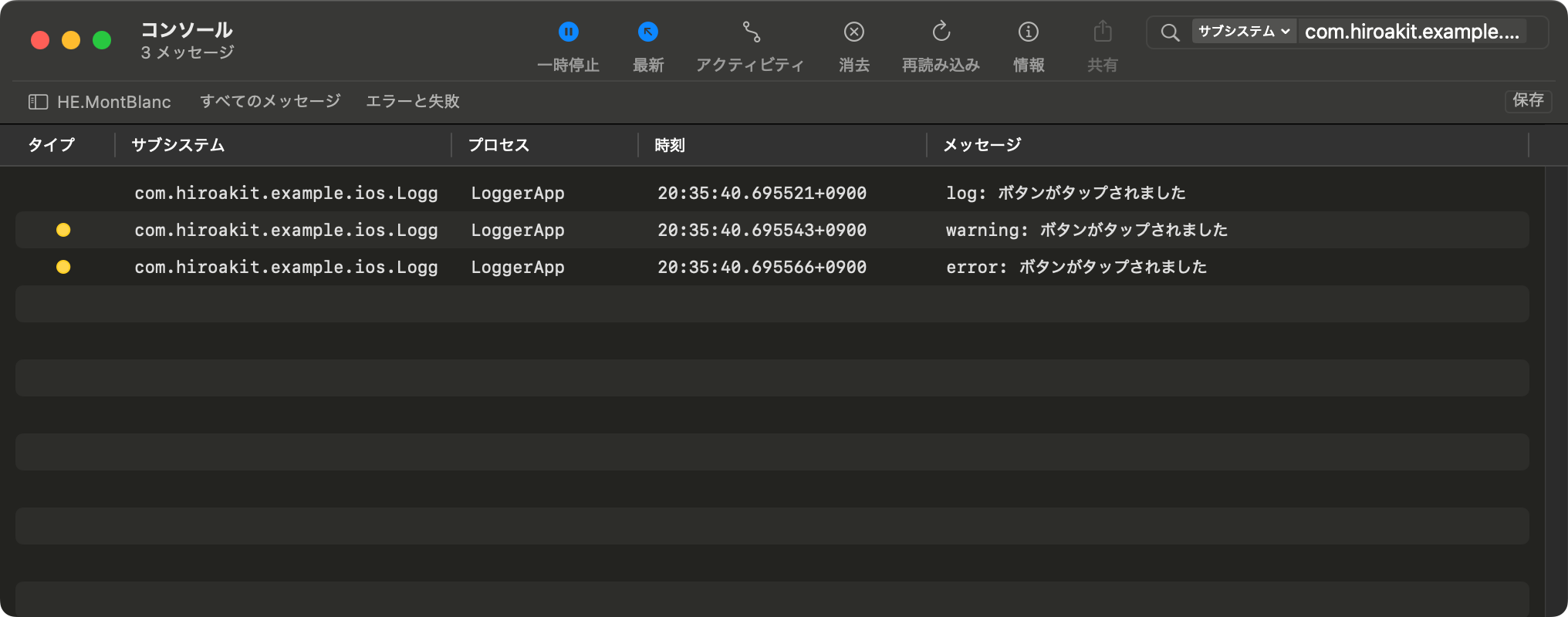Clear messages using the 消去 icon
The width and height of the screenshot is (1568, 617).
pyautogui.click(x=853, y=32)
